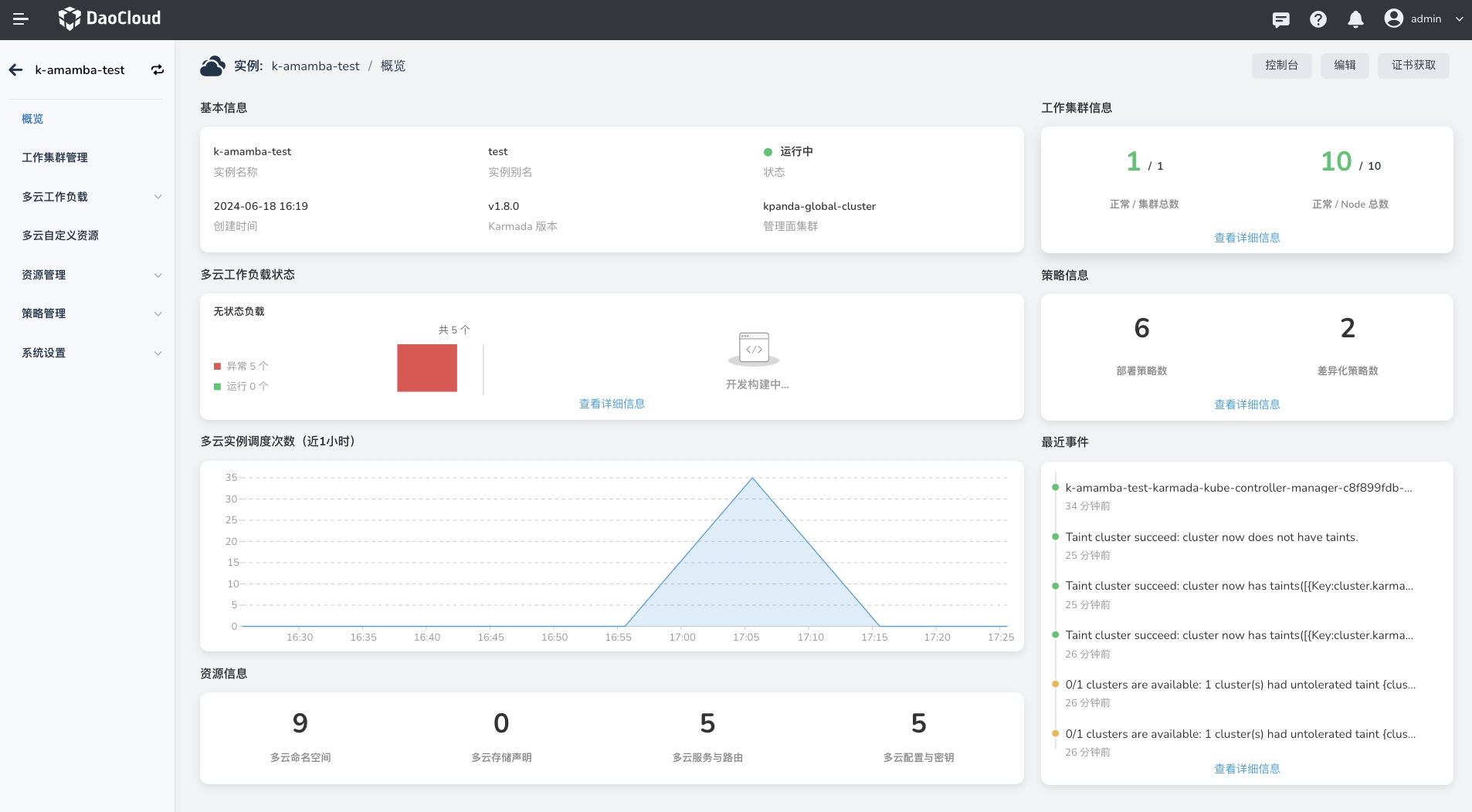Click the 多云命名空间 count of 9
This screenshot has height=812, width=1472.
300,723
